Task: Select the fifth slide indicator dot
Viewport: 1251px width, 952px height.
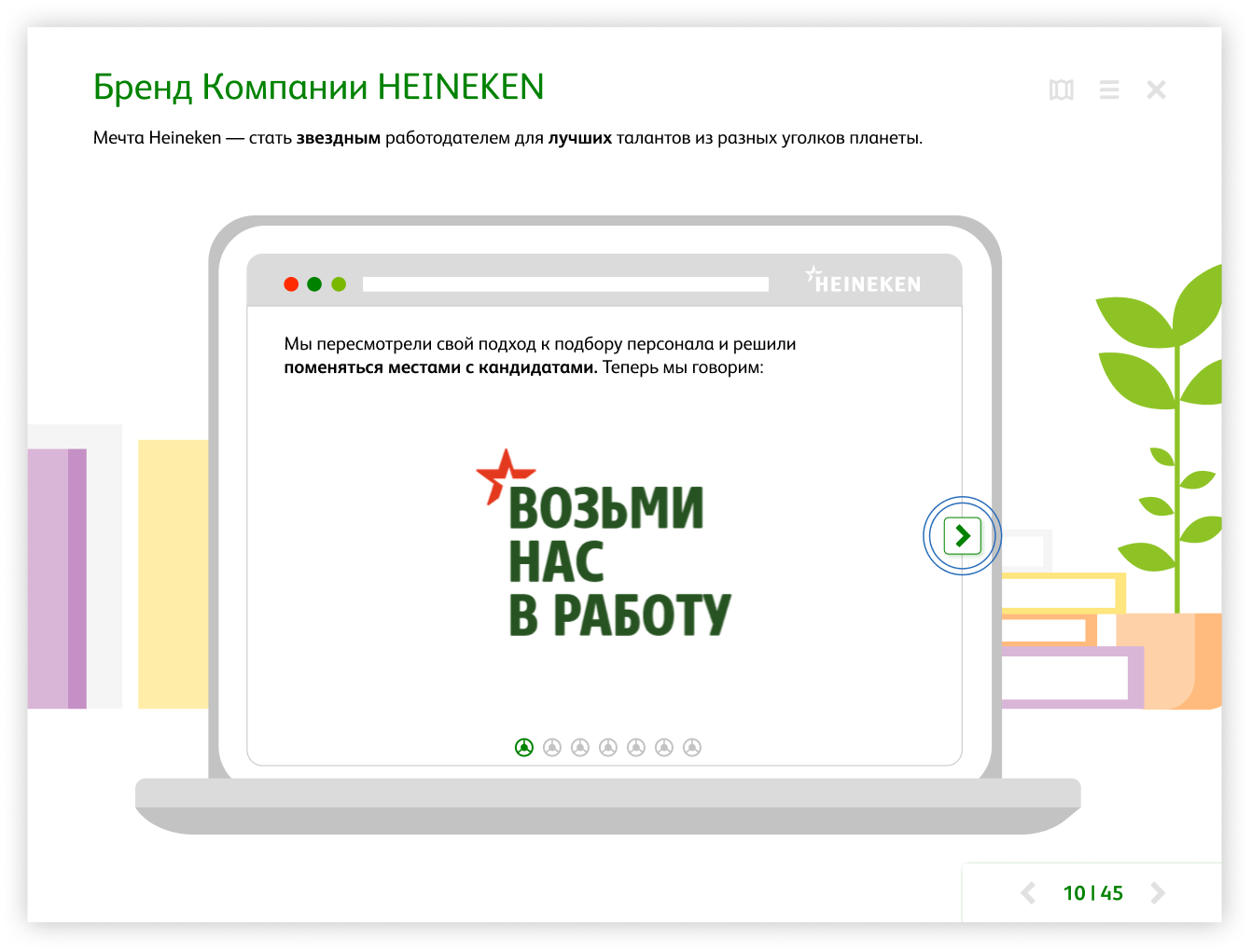Action: (x=636, y=747)
